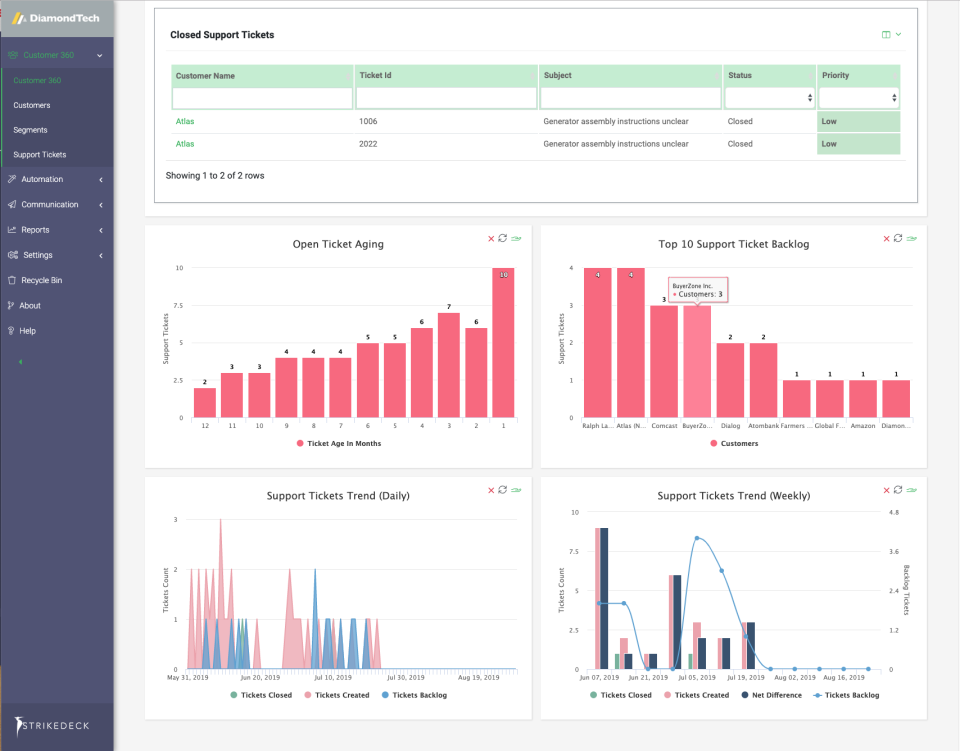Expand the Communication menu chevron

(x=101, y=205)
